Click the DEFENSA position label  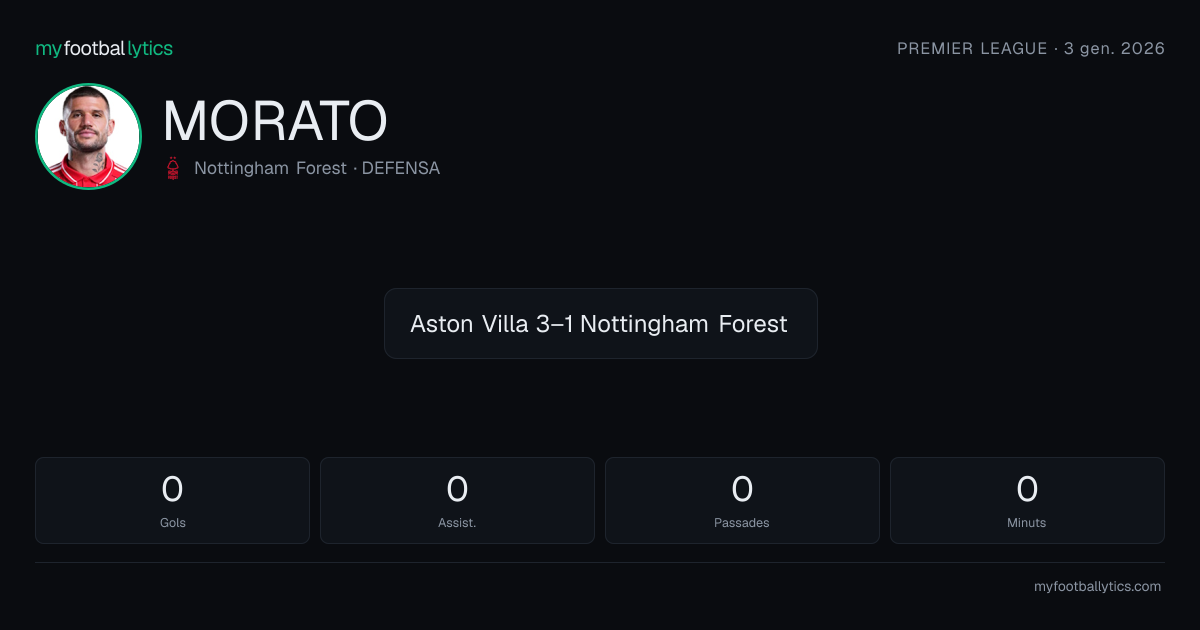click(401, 168)
